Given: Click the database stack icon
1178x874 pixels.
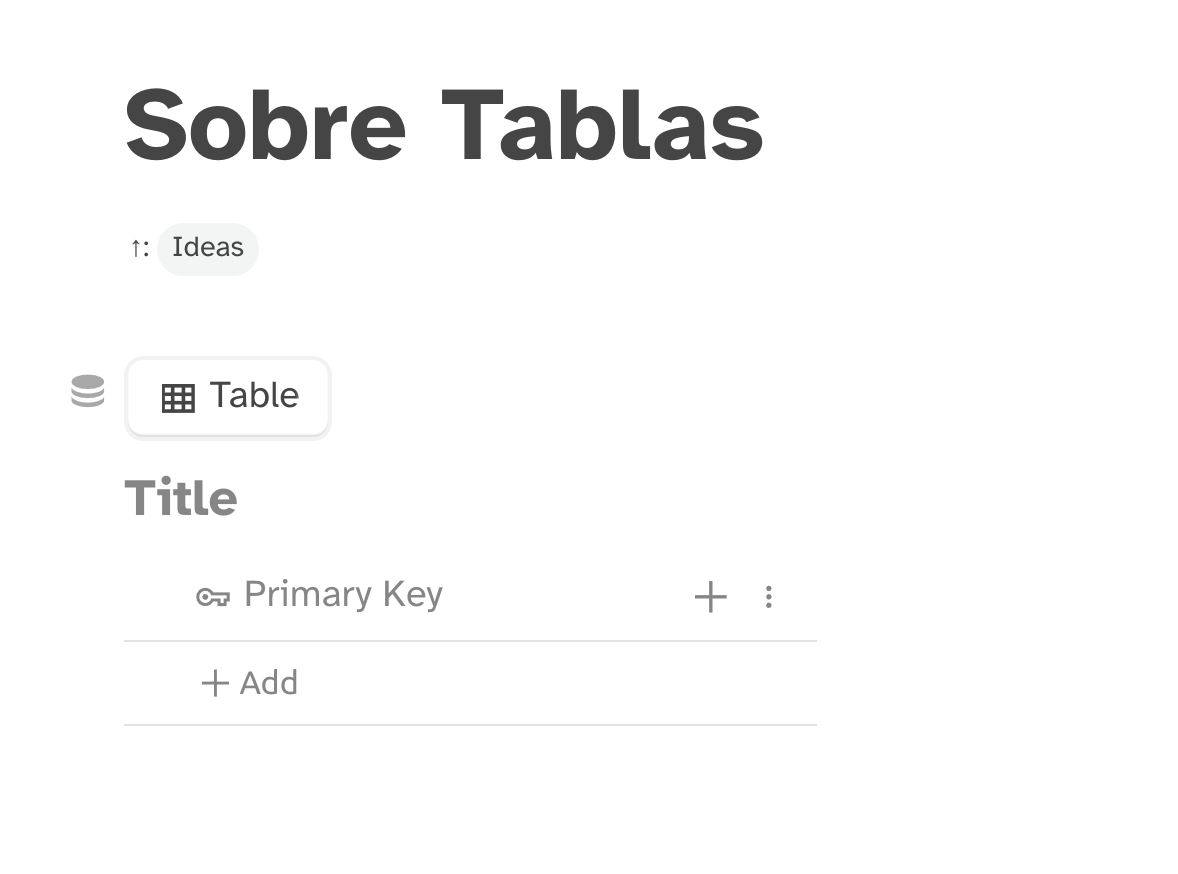Looking at the screenshot, I should click(88, 391).
